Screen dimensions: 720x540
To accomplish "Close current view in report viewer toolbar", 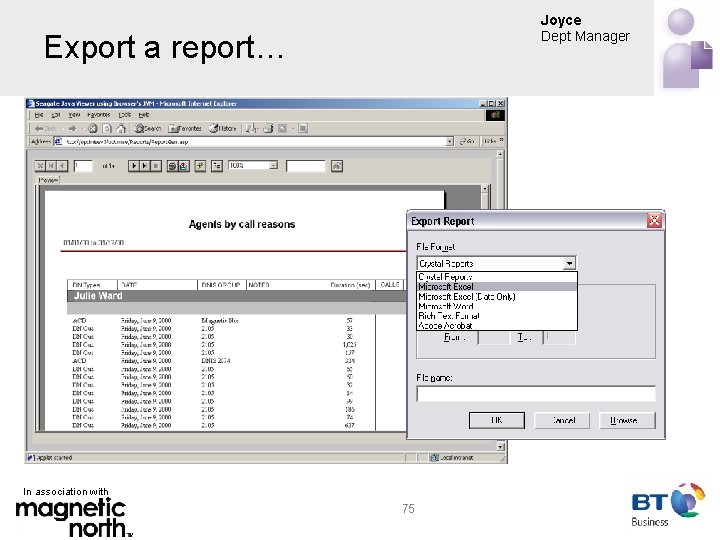I will click(x=40, y=166).
